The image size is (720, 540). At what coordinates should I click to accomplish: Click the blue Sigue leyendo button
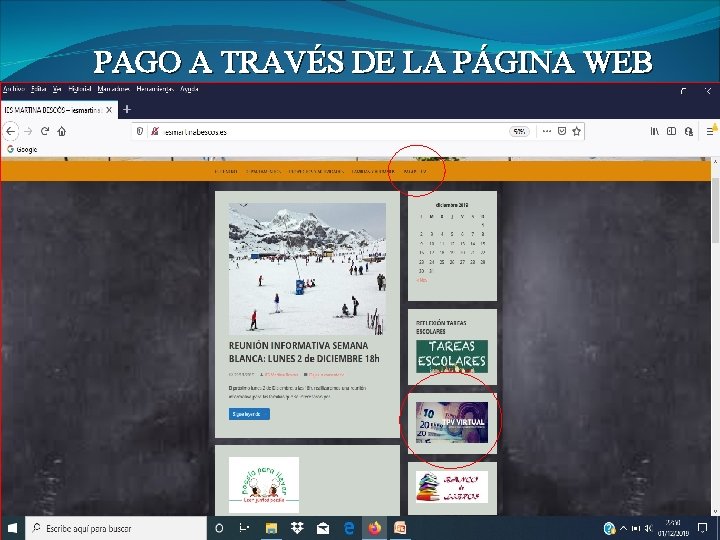249,414
